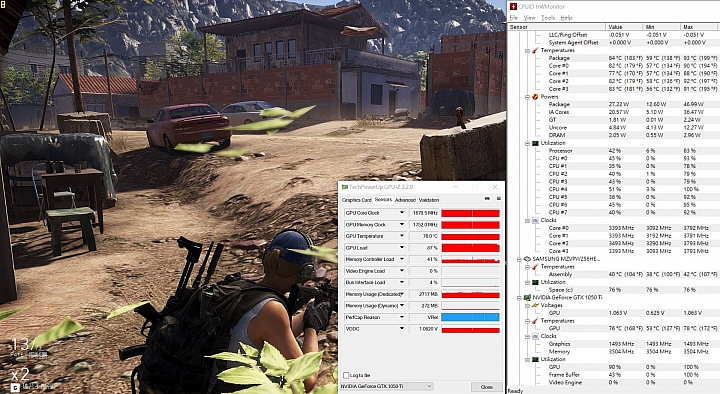This screenshot has width=720, height=394.
Task: Open the Memory Usage (Dedicated) dropdown
Action: [402, 294]
